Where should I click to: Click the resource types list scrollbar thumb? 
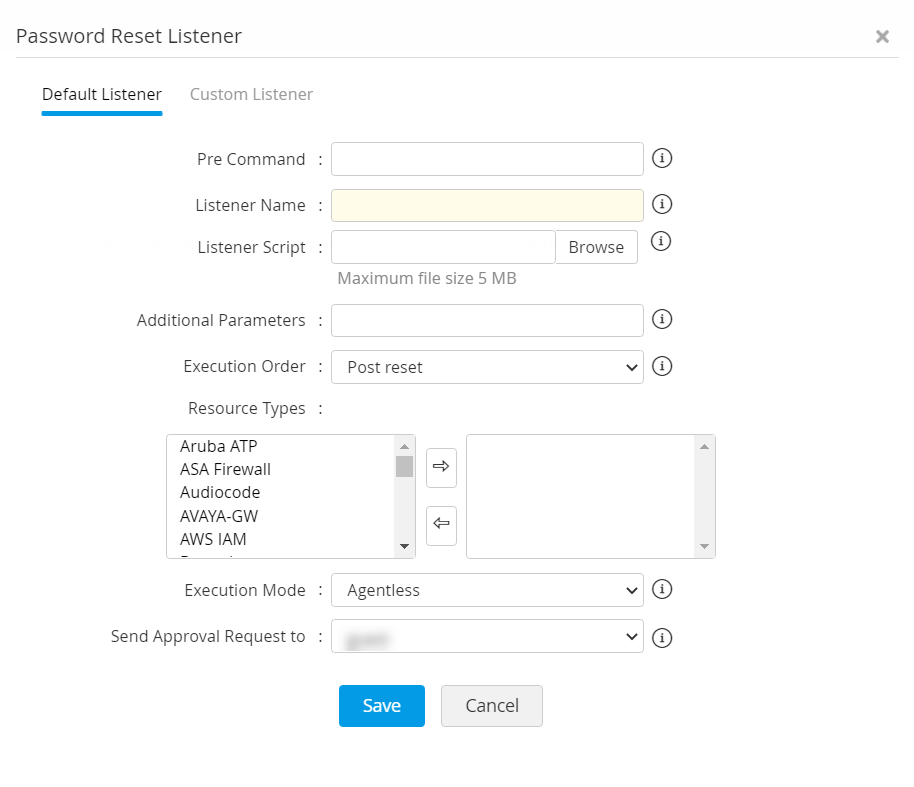(404, 466)
